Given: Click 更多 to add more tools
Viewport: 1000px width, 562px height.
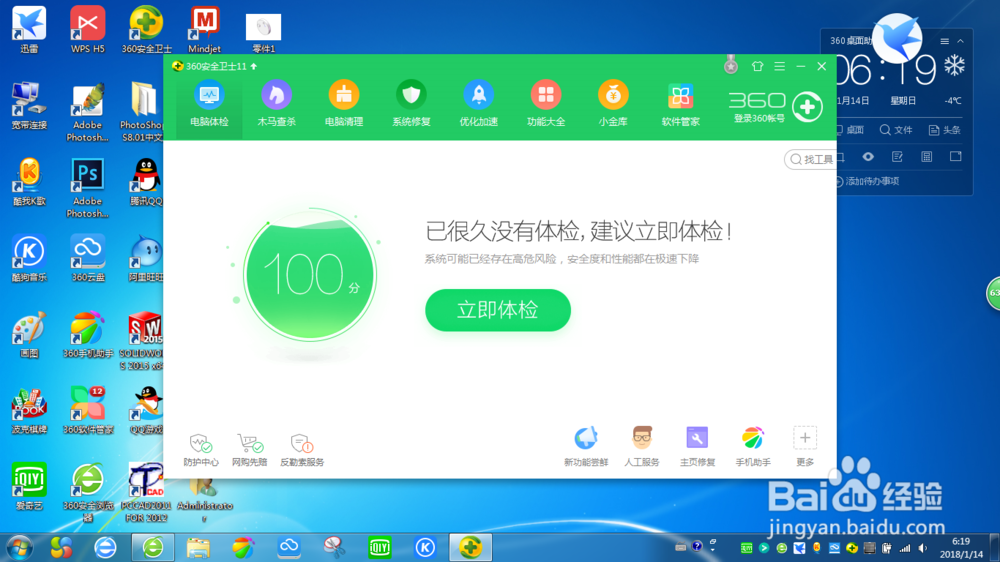Looking at the screenshot, I should [805, 446].
